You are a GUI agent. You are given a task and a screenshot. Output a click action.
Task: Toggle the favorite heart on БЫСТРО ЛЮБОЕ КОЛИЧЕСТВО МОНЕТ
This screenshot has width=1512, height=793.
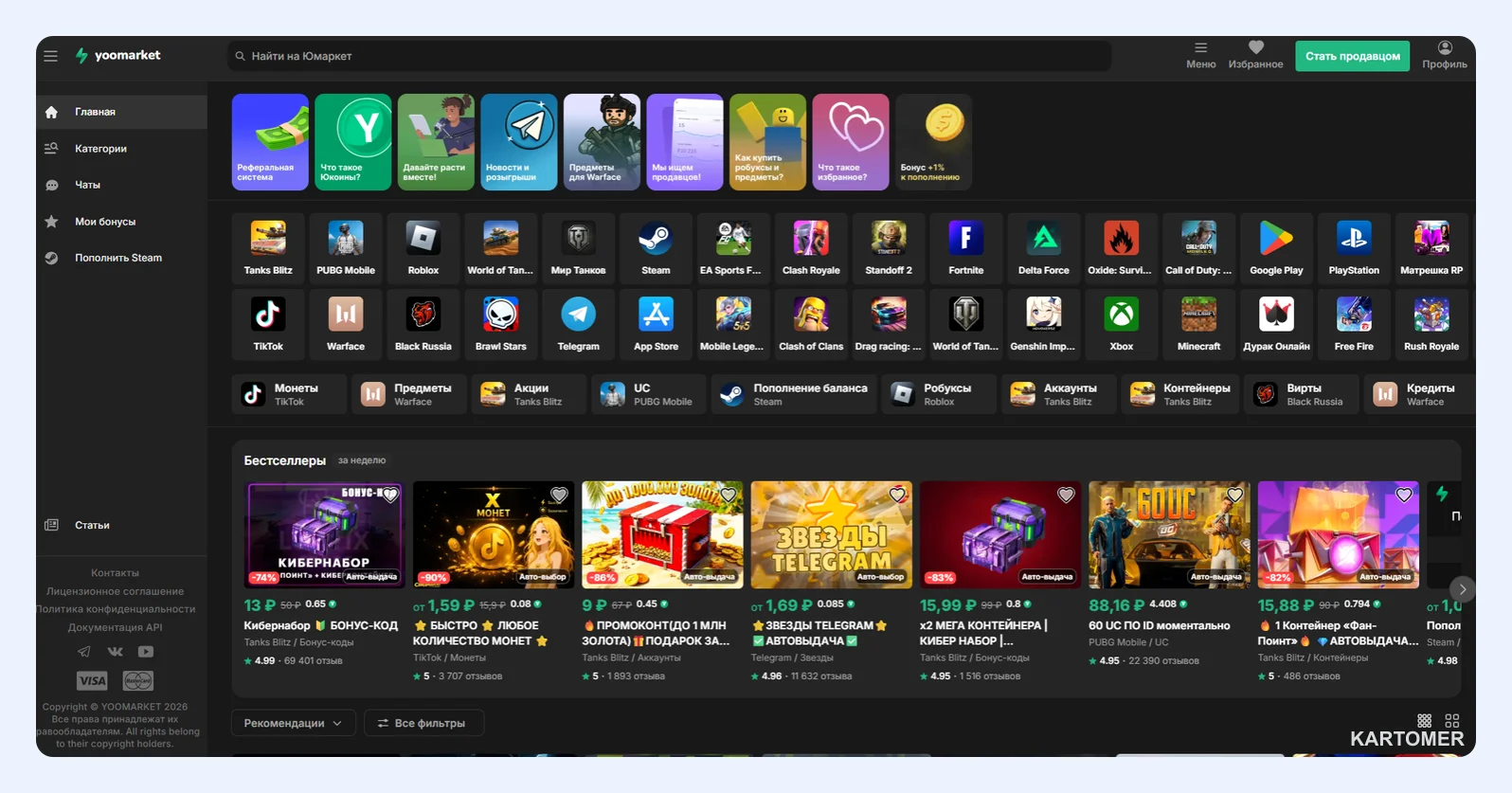(559, 495)
